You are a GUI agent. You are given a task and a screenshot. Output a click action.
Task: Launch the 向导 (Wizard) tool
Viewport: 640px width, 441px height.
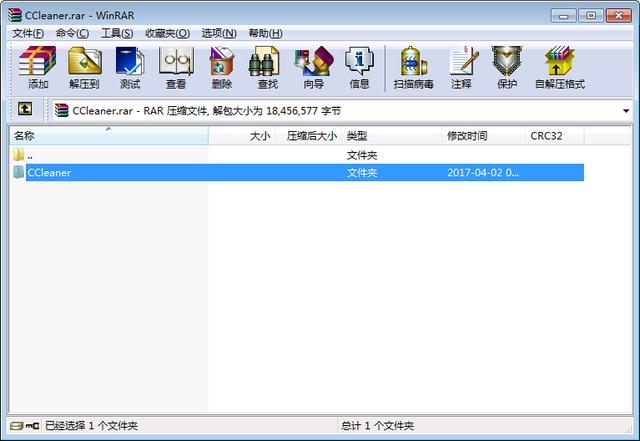point(313,68)
